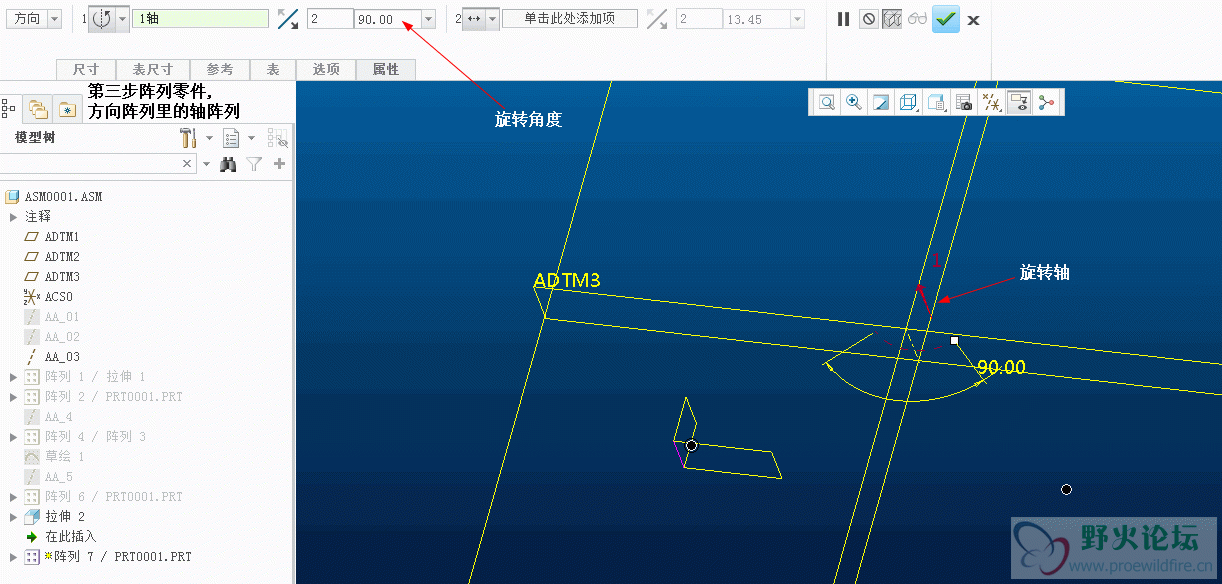Expand the 阵列 2 / PRT0001.PRT node
The image size is (1222, 584).
(x=13, y=397)
